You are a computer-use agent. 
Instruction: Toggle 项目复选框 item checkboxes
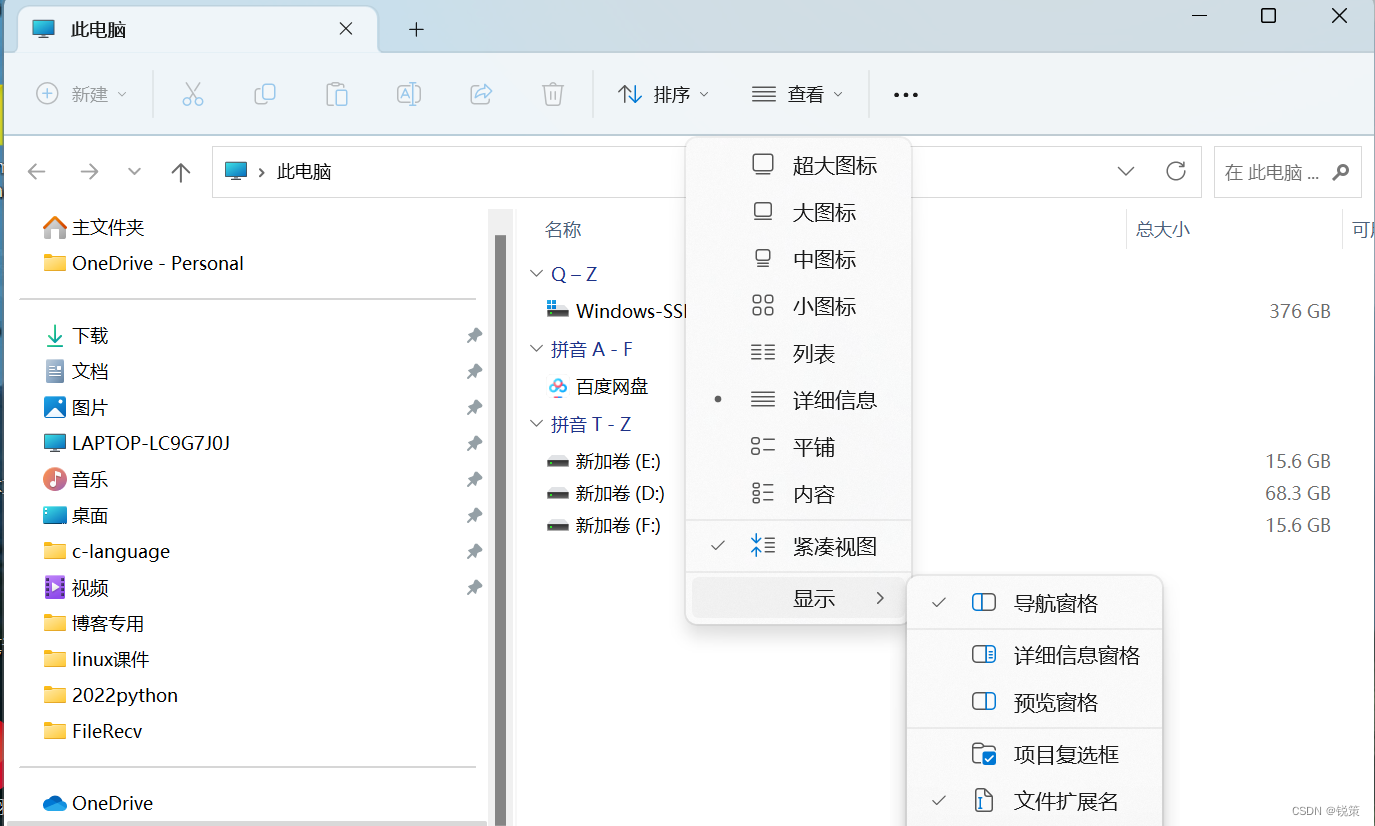coord(1034,755)
